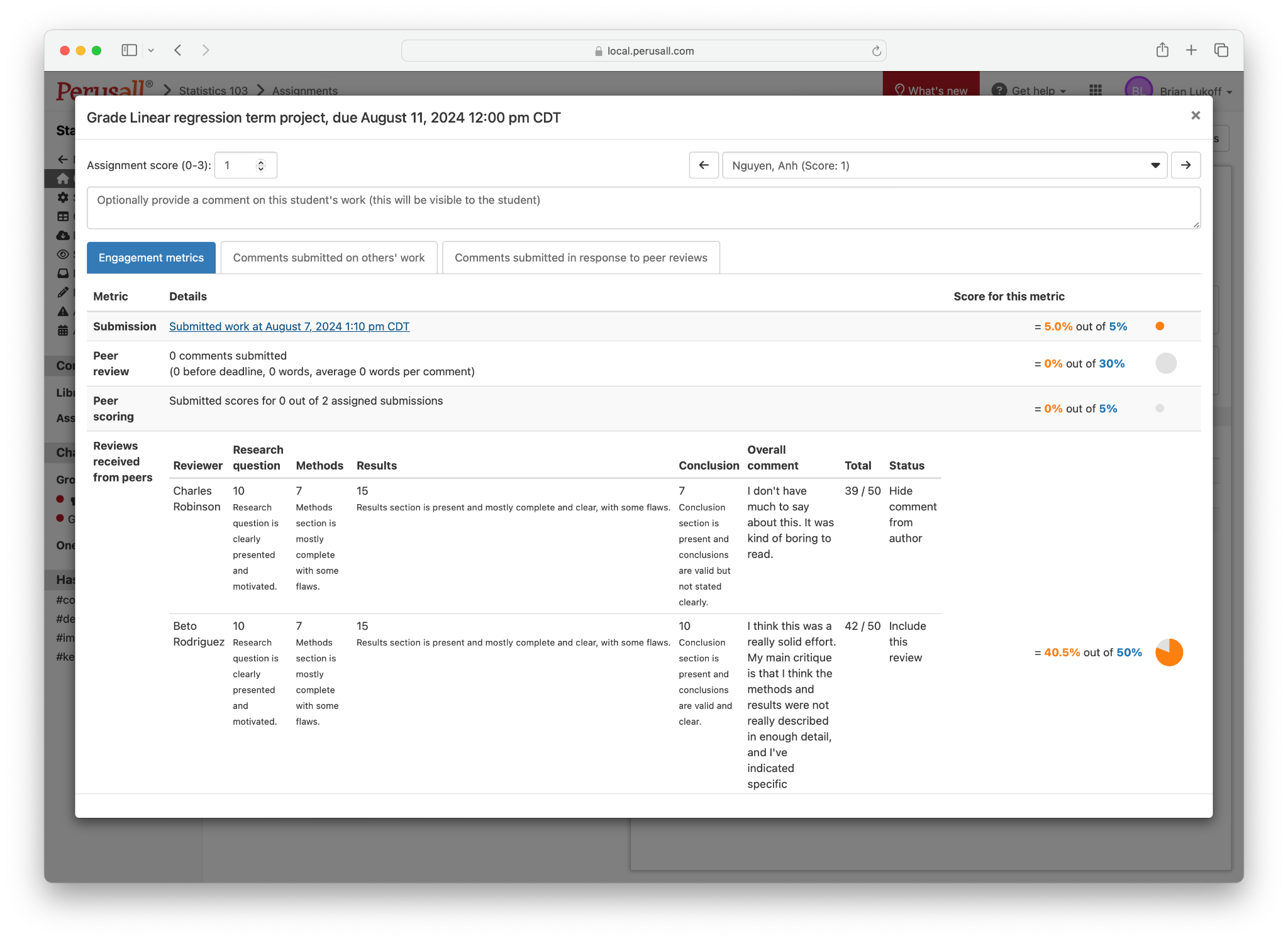Expand Safari sidebar options chevron
The image size is (1288, 941).
coord(151,50)
